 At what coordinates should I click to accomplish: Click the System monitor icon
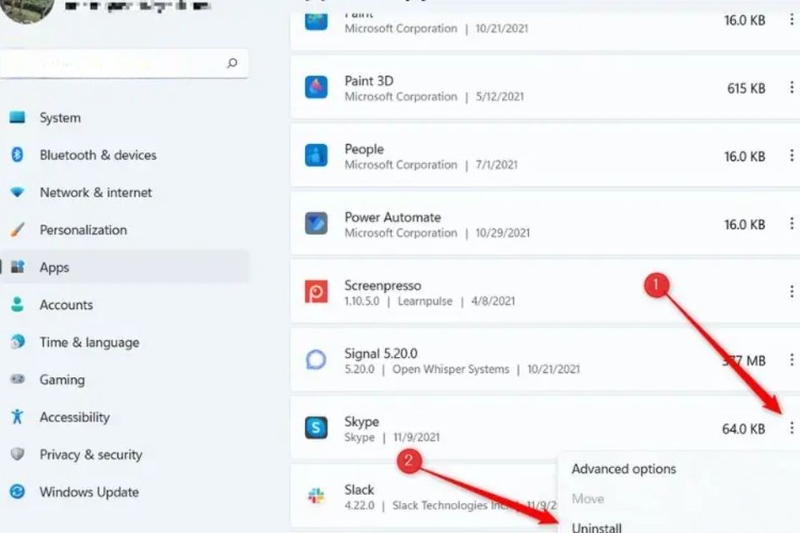click(x=17, y=118)
